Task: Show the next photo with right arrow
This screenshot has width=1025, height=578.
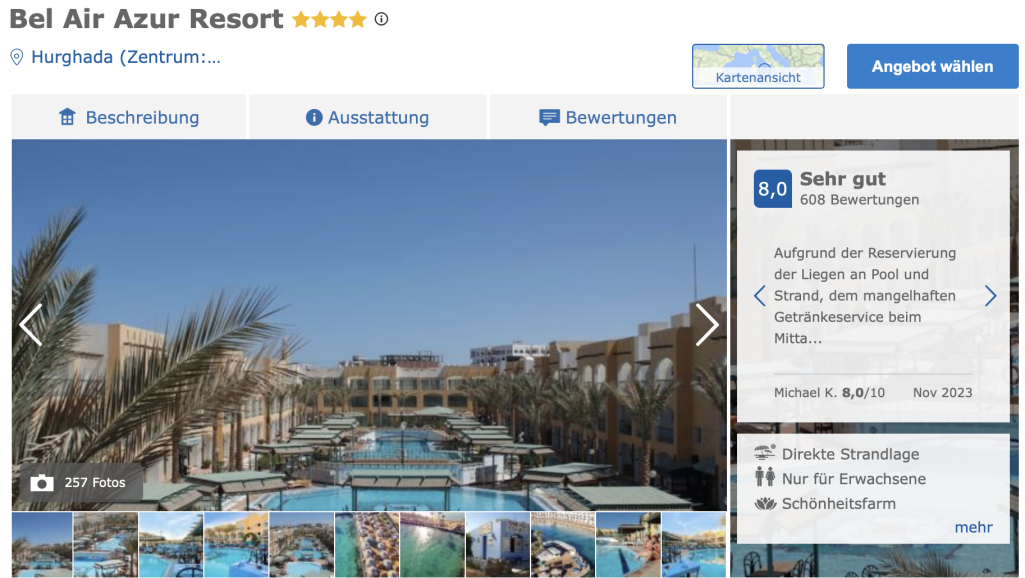Action: pyautogui.click(x=707, y=325)
